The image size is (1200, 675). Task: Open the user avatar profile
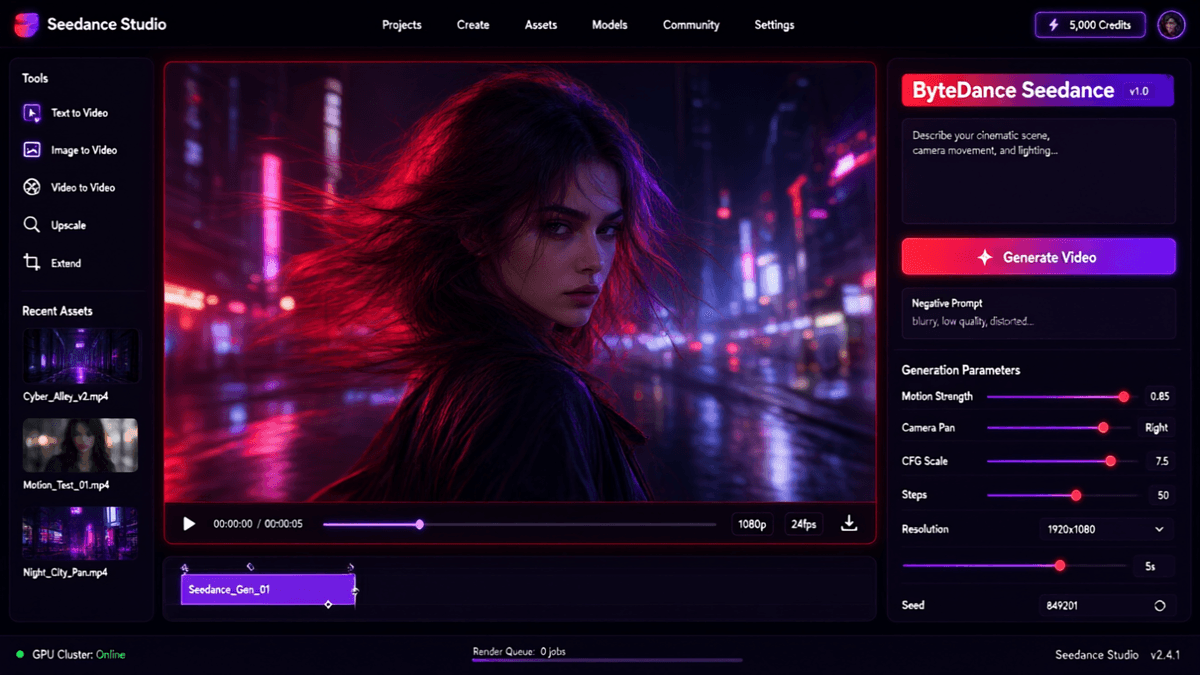click(1171, 25)
